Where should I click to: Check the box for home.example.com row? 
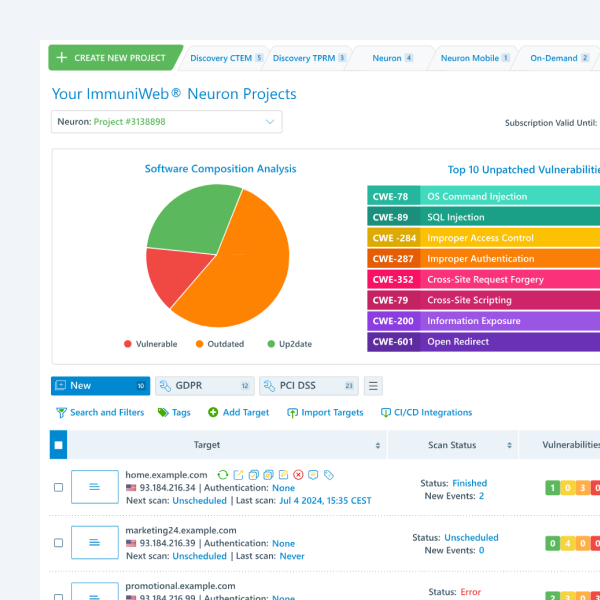tap(58, 487)
